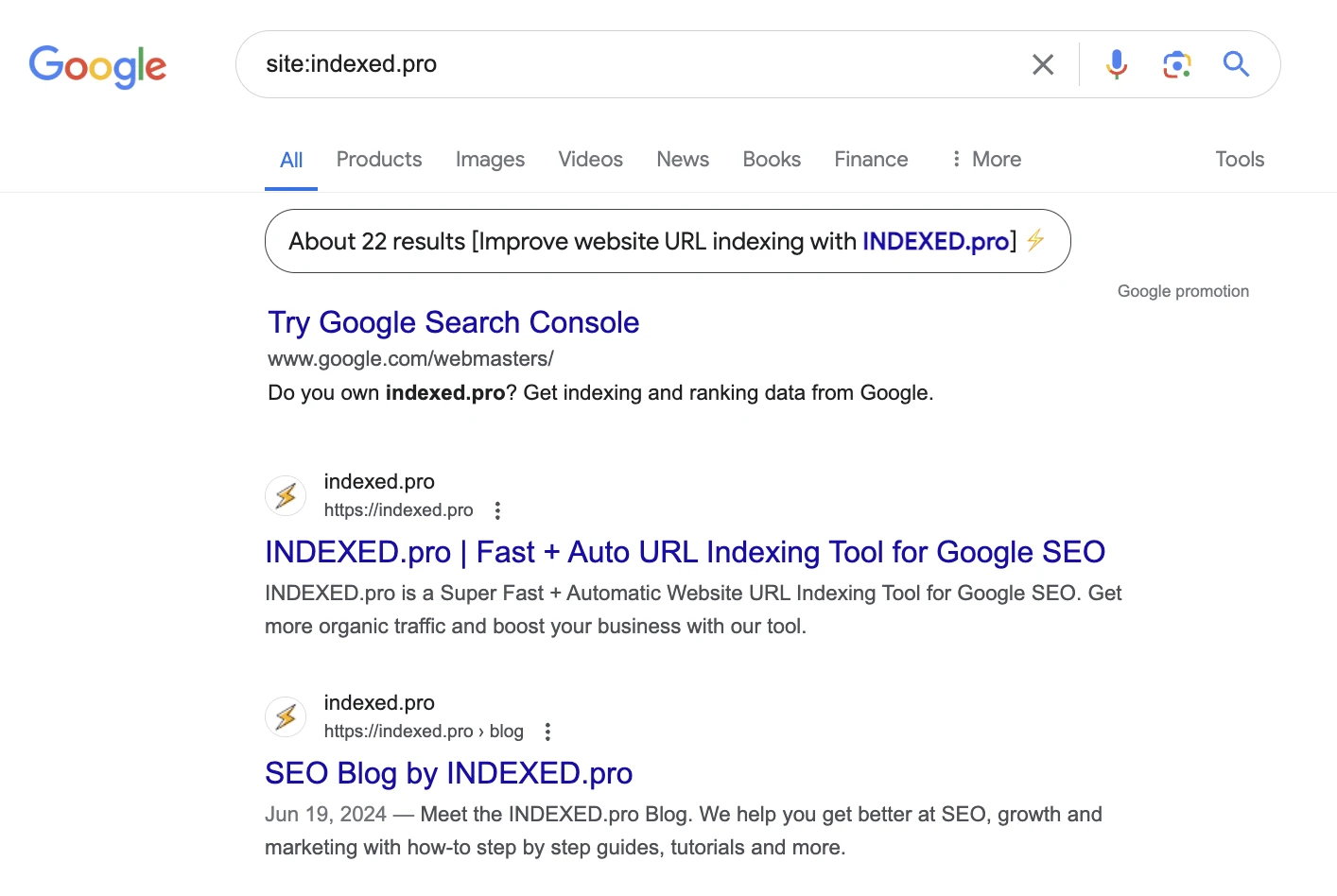Open the INDEXED.pro promotion link
This screenshot has height=896, width=1337.
pos(934,241)
